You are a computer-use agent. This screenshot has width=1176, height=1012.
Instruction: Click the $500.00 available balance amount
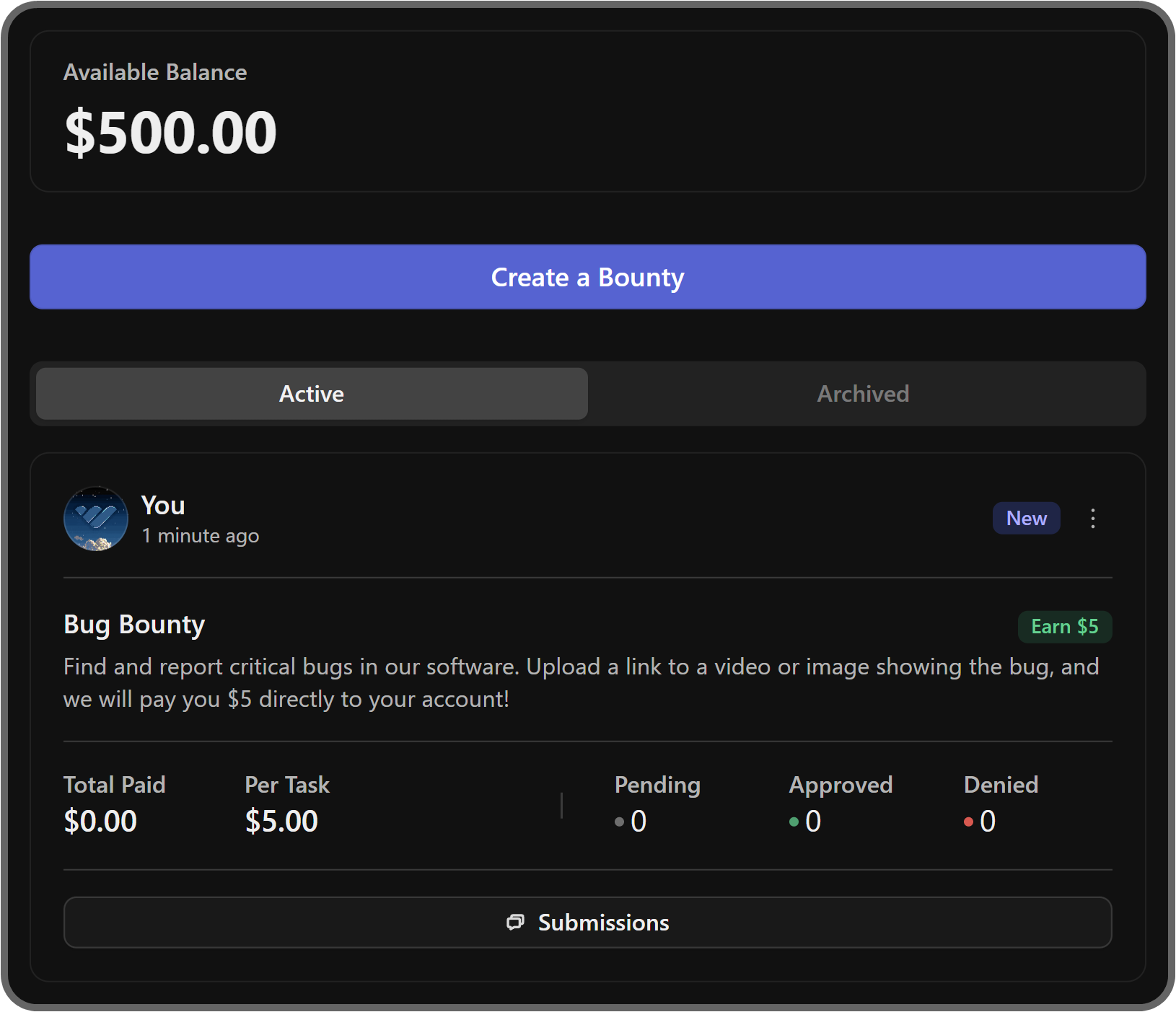[170, 131]
